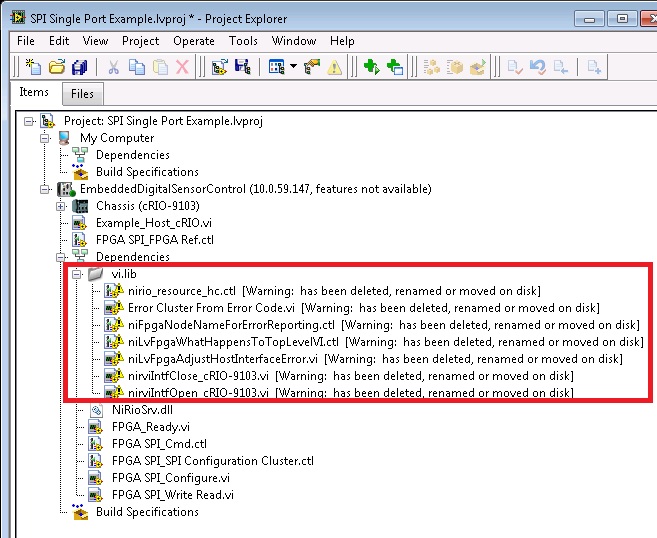The image size is (657, 538).
Task: Open the Filter View dropdown arrow
Action: pyautogui.click(x=293, y=66)
